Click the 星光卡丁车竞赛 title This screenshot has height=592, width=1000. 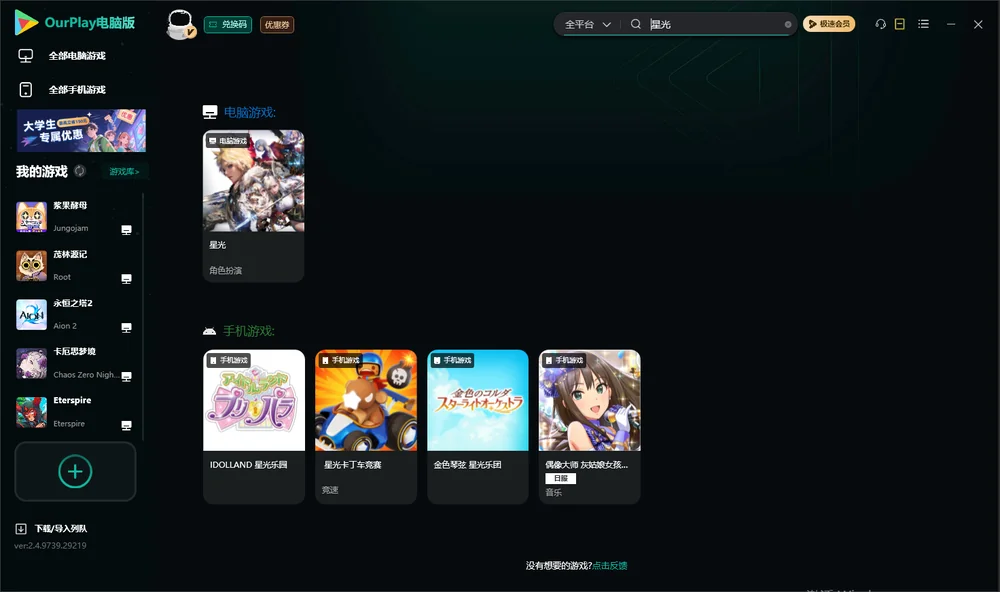352,464
